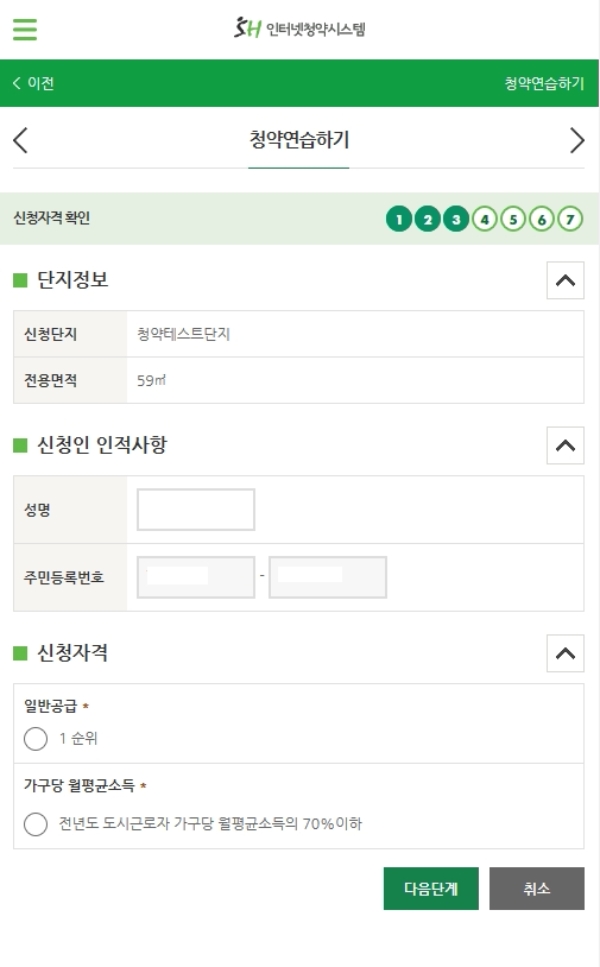Screen dimensions: 600x967
Task: Select step 1 circle indicator
Action: [x=399, y=219]
